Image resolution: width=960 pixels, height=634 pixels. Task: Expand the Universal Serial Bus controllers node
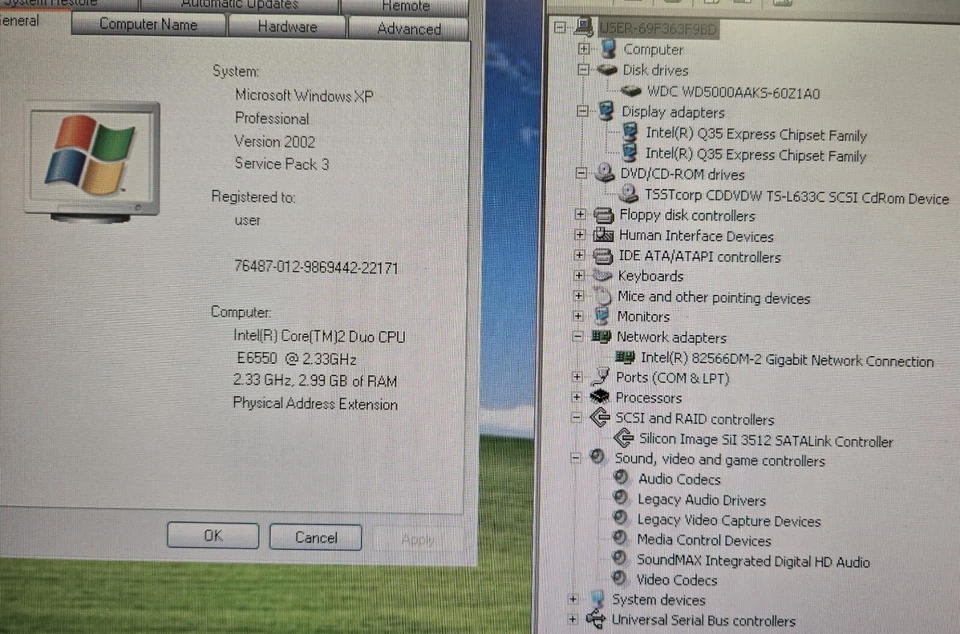[574, 620]
